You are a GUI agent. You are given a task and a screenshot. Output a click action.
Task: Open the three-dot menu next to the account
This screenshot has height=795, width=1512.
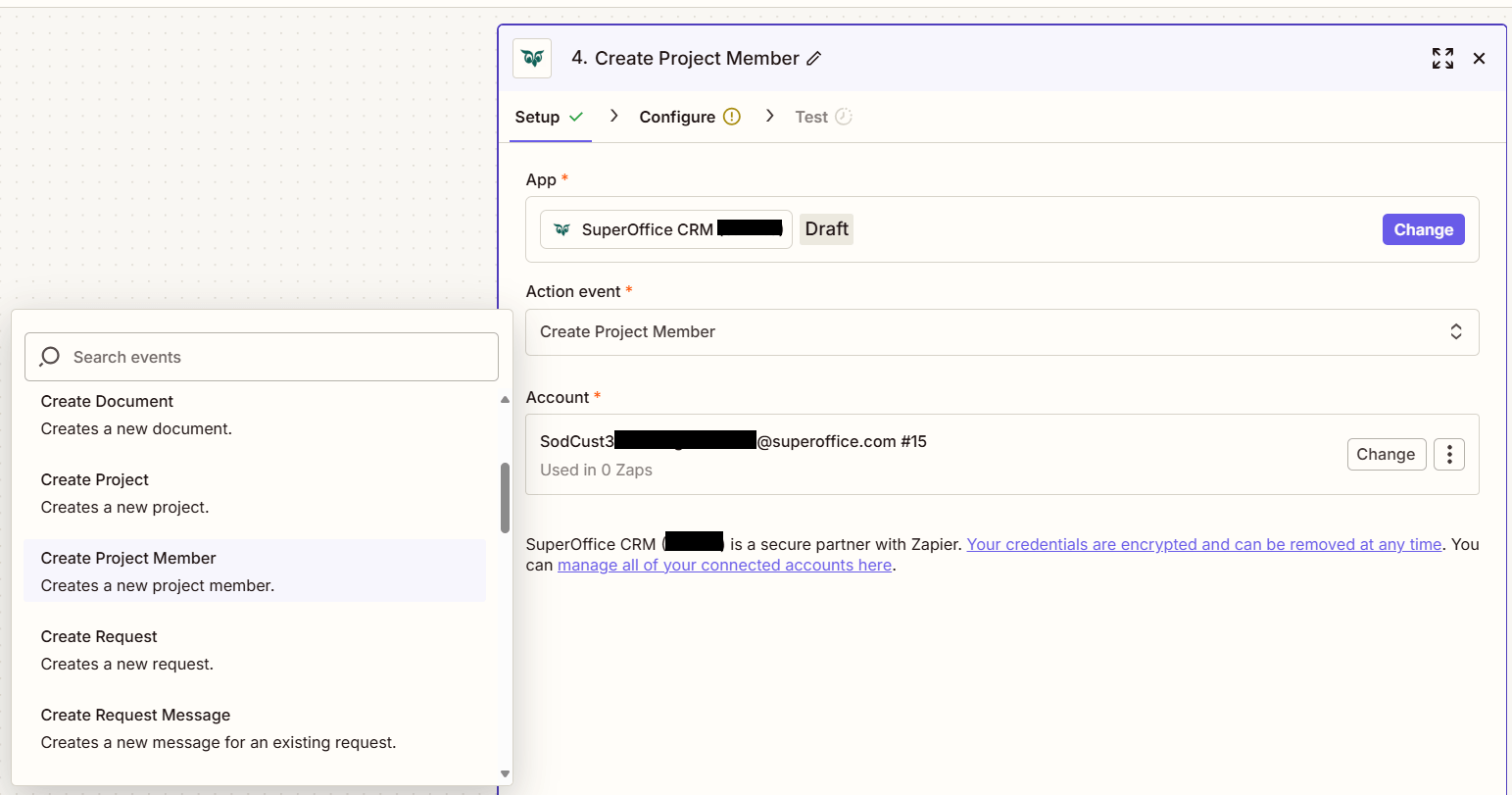(x=1449, y=454)
